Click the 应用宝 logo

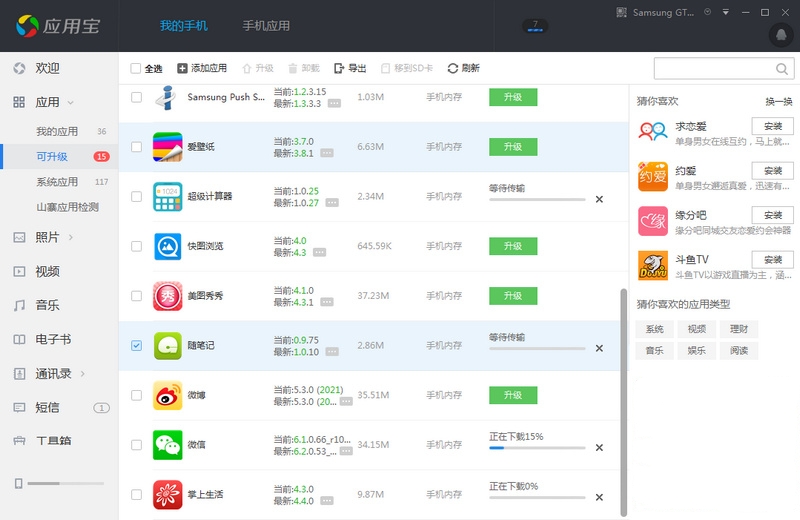click(58, 26)
